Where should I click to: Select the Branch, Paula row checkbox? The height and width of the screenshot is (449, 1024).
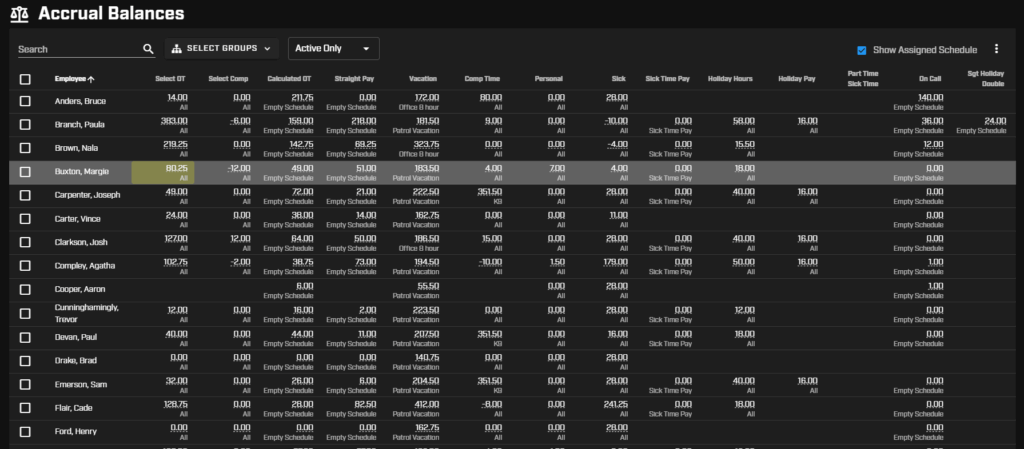[x=25, y=125]
